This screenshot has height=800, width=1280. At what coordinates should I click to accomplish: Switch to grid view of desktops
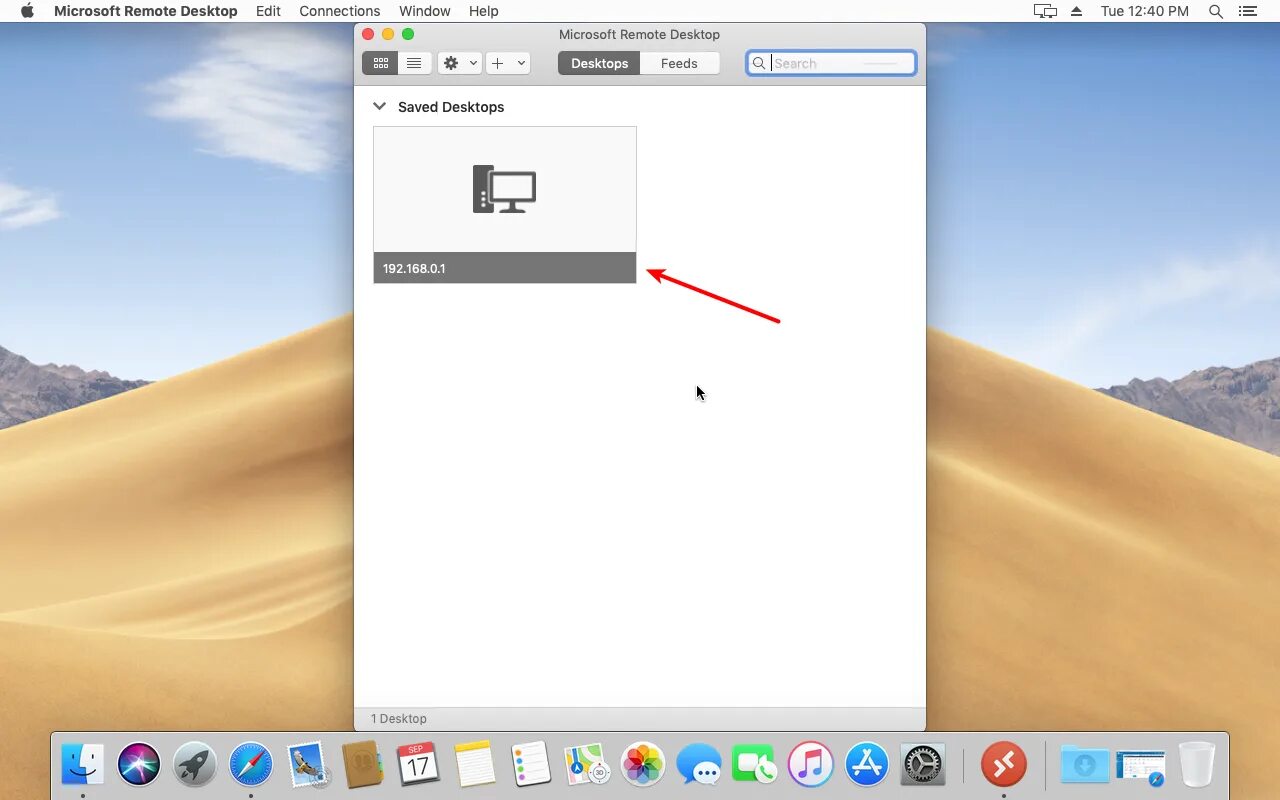[380, 63]
